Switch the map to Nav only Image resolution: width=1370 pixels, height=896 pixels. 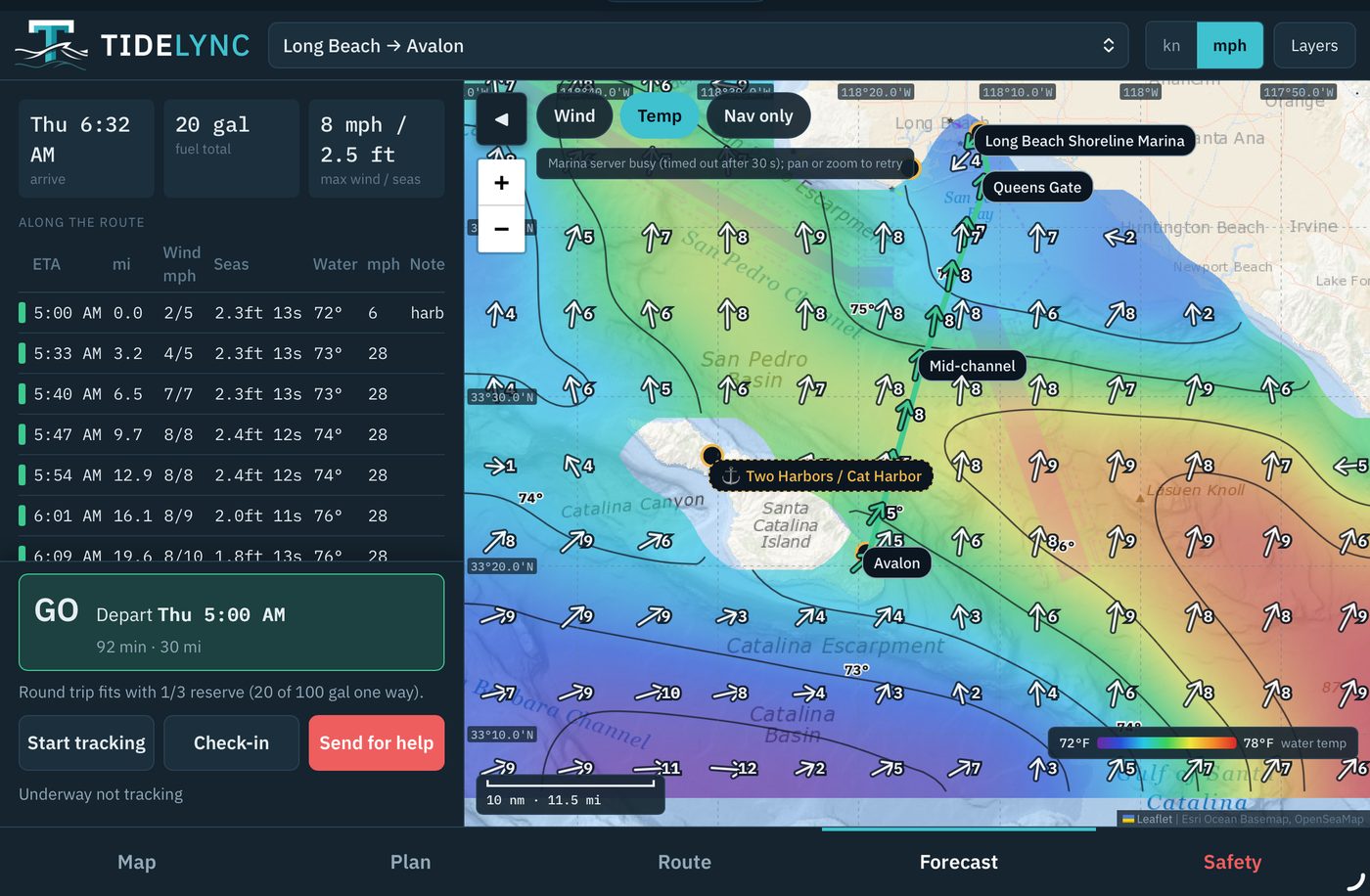point(758,116)
